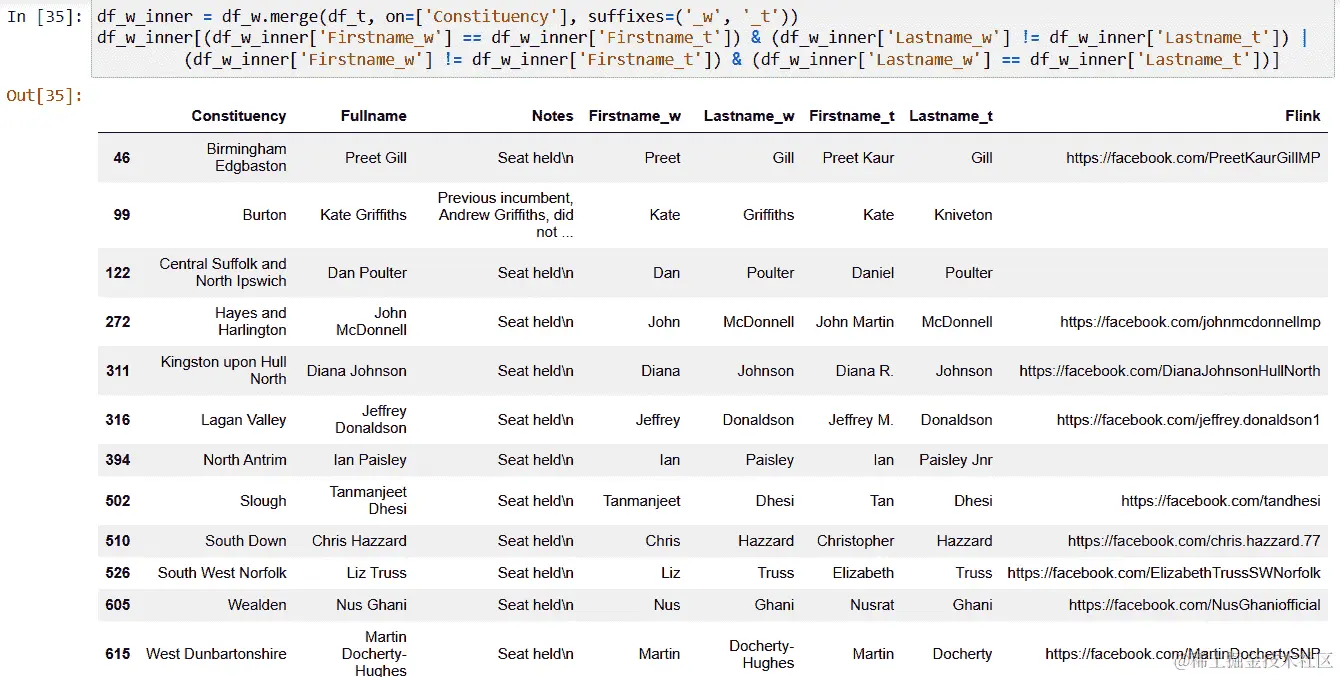Click the Firstname_w column header
This screenshot has height=677, width=1340.
click(635, 116)
